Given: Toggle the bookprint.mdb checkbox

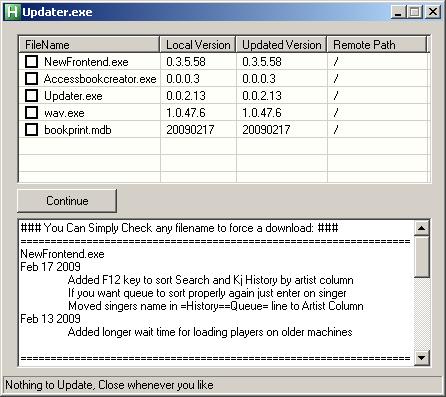Looking at the screenshot, I should pos(31,129).
